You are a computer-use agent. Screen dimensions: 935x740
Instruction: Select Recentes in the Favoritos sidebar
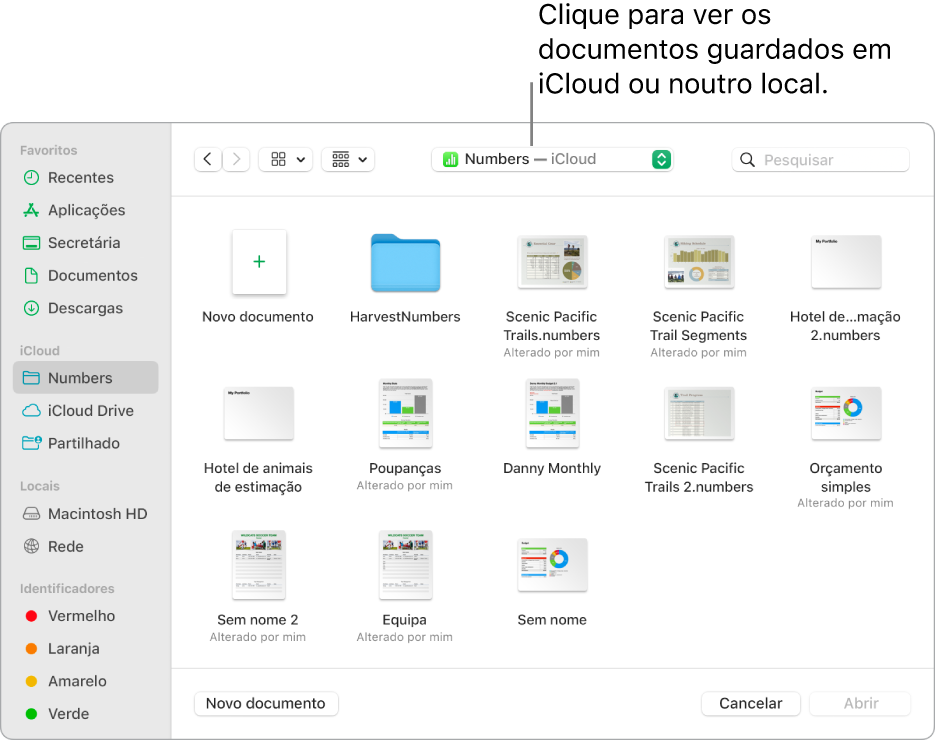coord(73,177)
